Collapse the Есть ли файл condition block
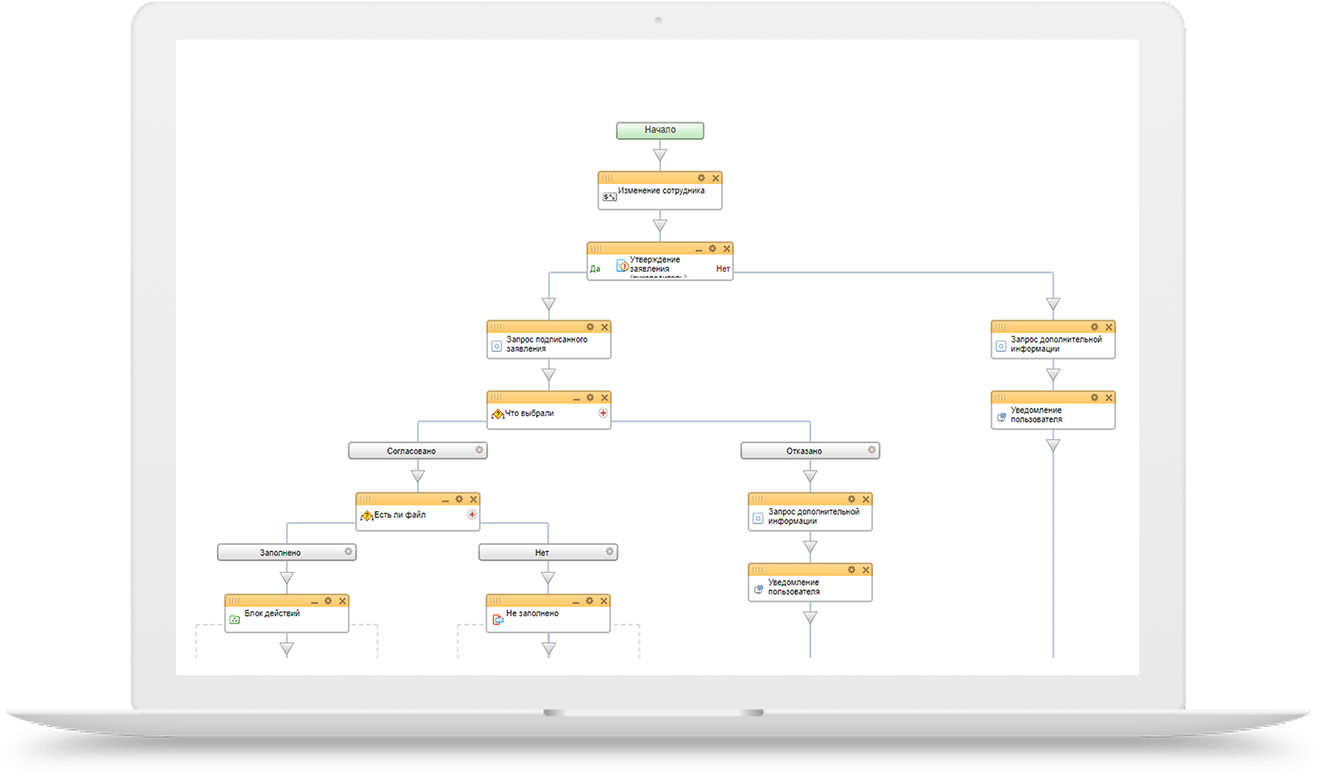Image resolution: width=1317 pixels, height=775 pixels. (445, 499)
